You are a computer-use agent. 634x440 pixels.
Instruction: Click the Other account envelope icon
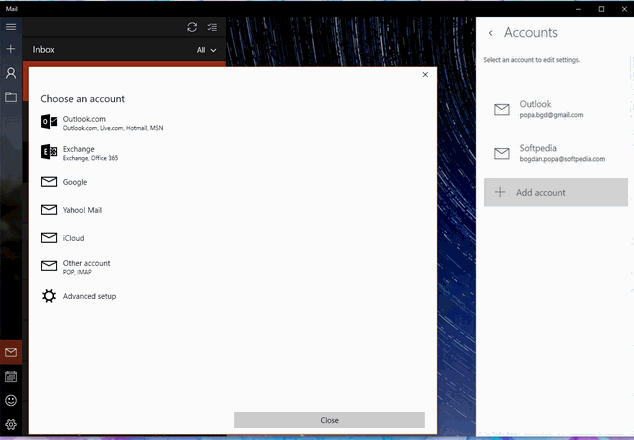pos(49,266)
